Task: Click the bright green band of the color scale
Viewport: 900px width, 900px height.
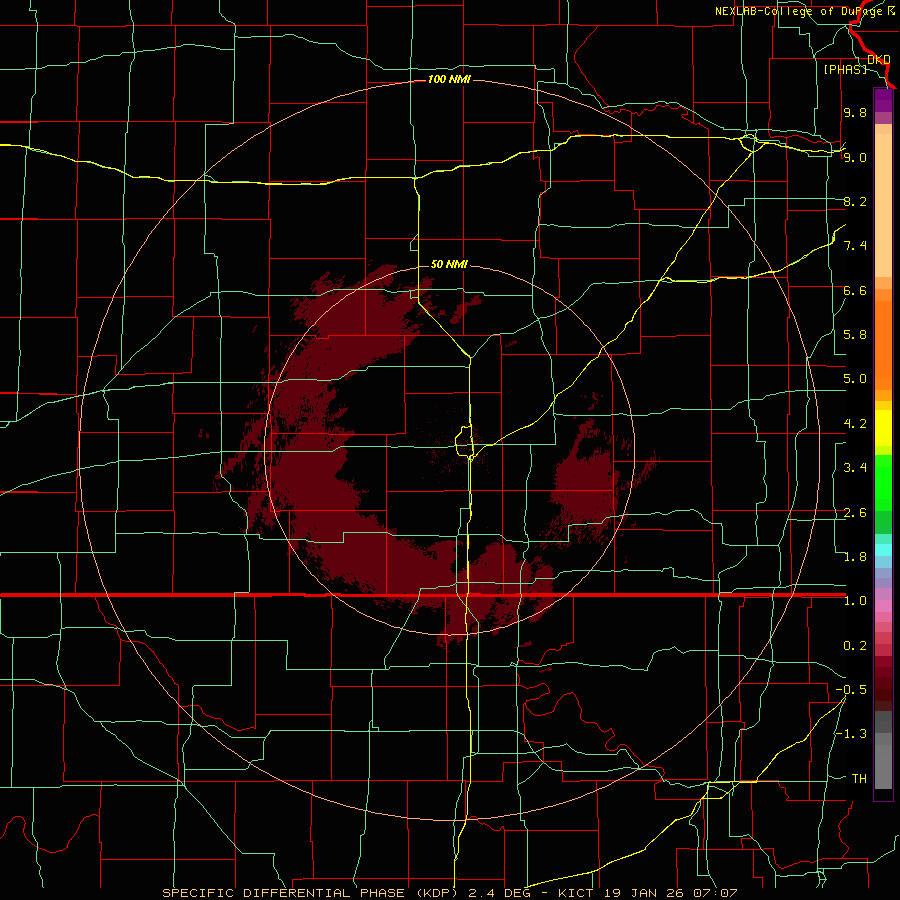Action: click(x=883, y=482)
